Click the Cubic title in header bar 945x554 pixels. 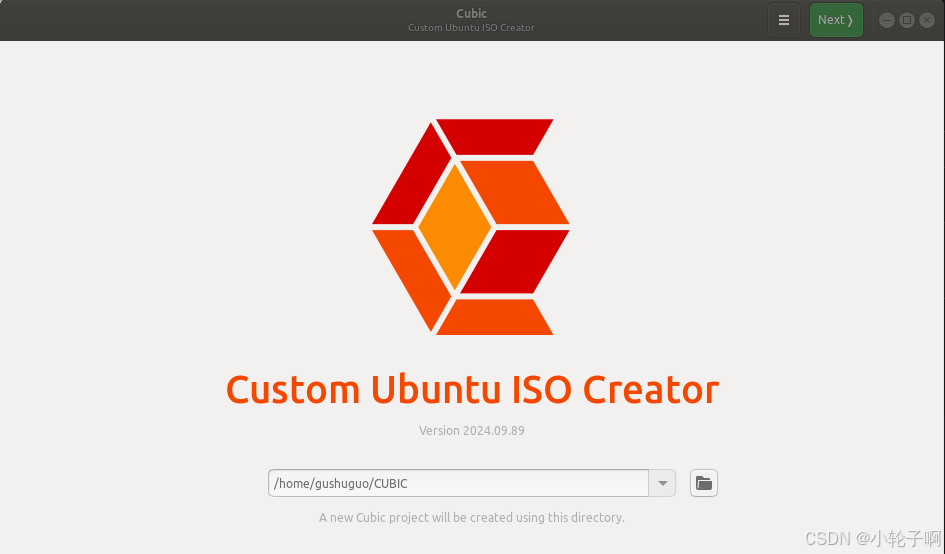coord(471,13)
